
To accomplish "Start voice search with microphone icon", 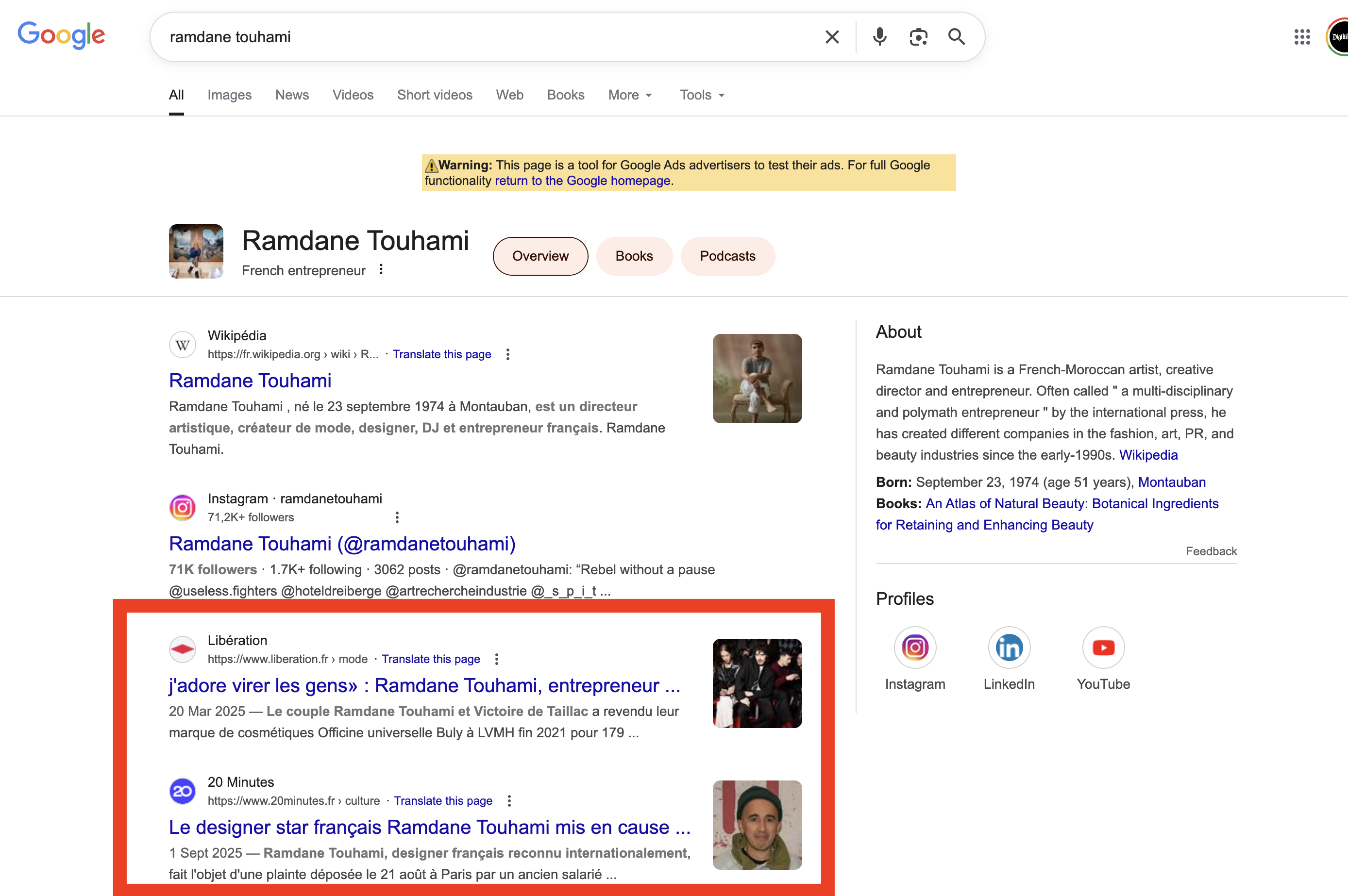I will click(x=879, y=37).
